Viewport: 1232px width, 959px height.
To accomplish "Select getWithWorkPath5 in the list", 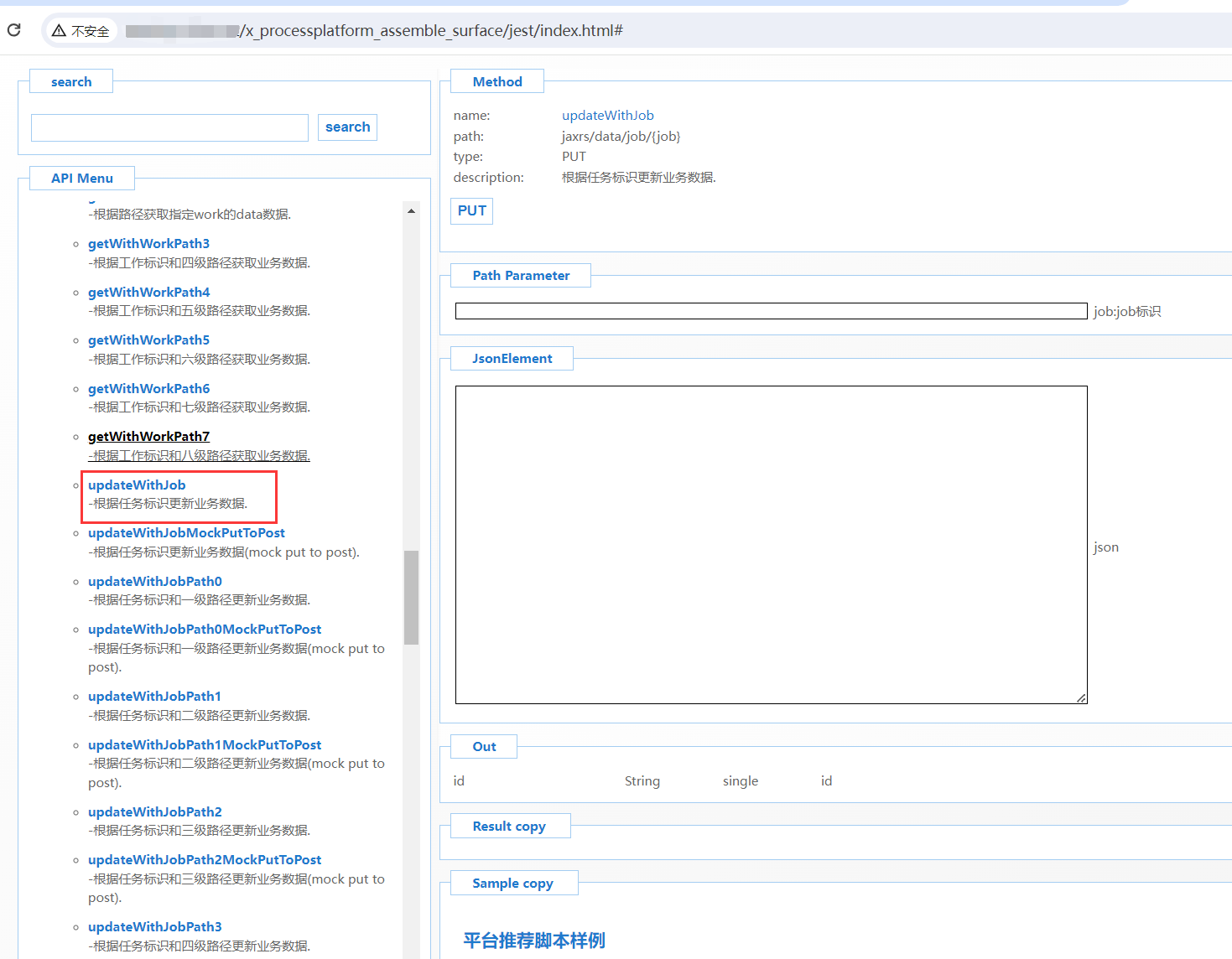I will (148, 340).
